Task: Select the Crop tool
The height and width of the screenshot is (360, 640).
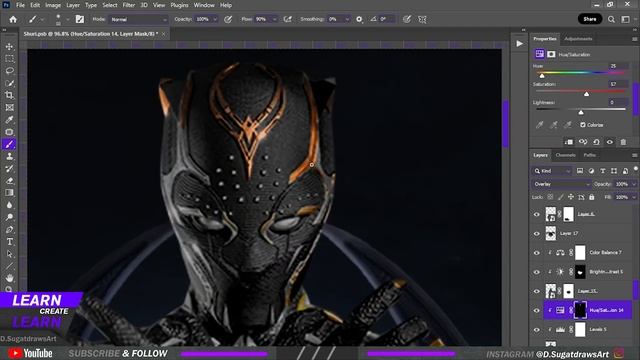Action: coord(9,96)
